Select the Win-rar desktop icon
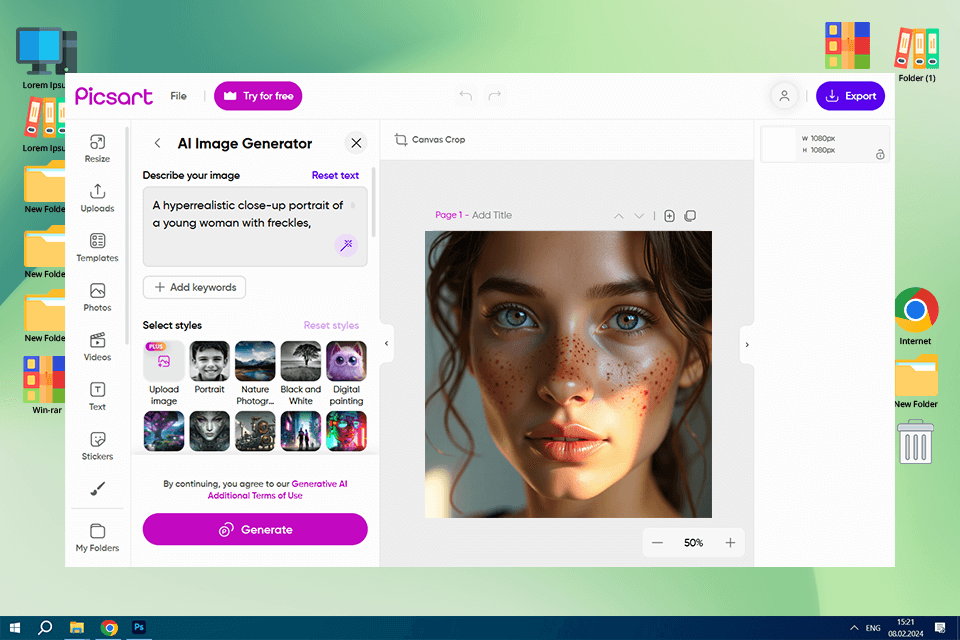 point(45,385)
